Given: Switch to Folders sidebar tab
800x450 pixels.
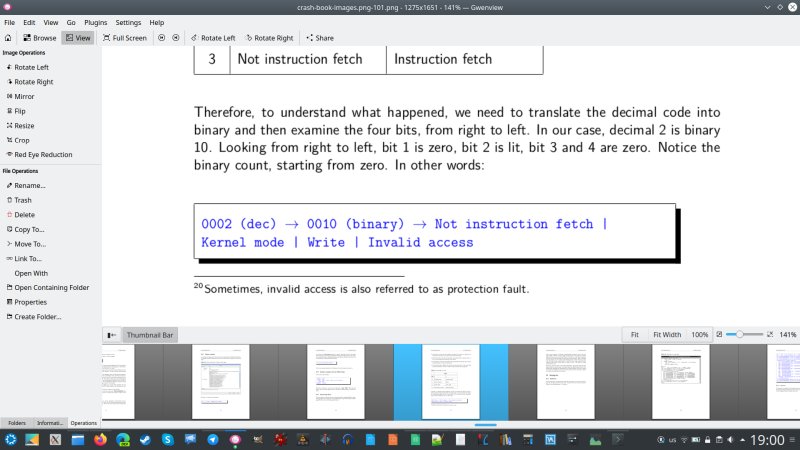Looking at the screenshot, I should tap(17, 423).
